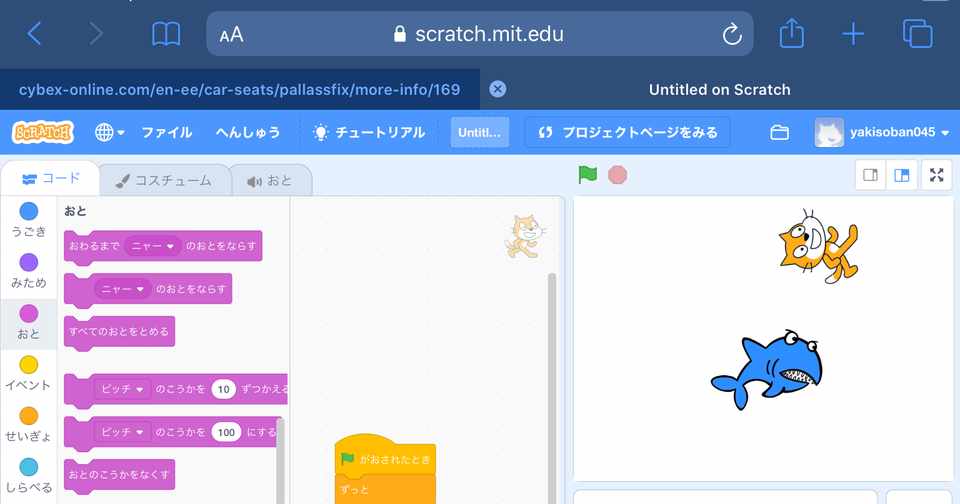Select the コード tab

(51, 179)
